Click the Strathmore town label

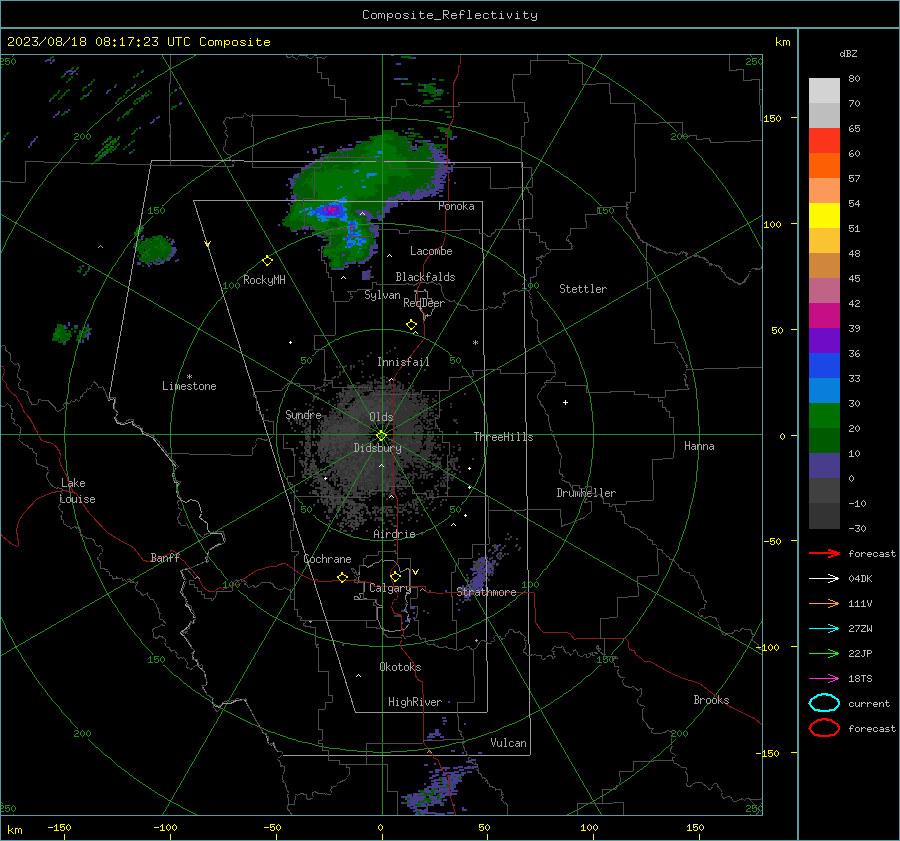(486, 592)
